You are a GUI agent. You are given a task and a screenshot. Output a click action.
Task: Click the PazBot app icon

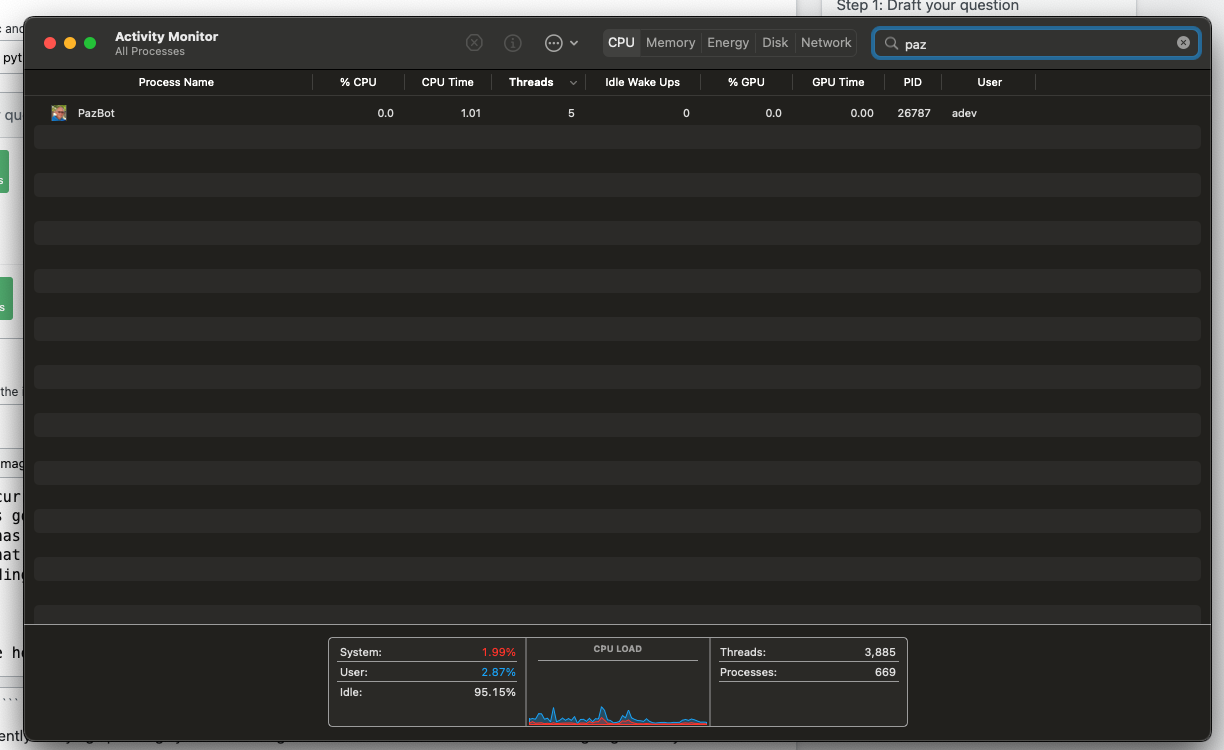(59, 113)
